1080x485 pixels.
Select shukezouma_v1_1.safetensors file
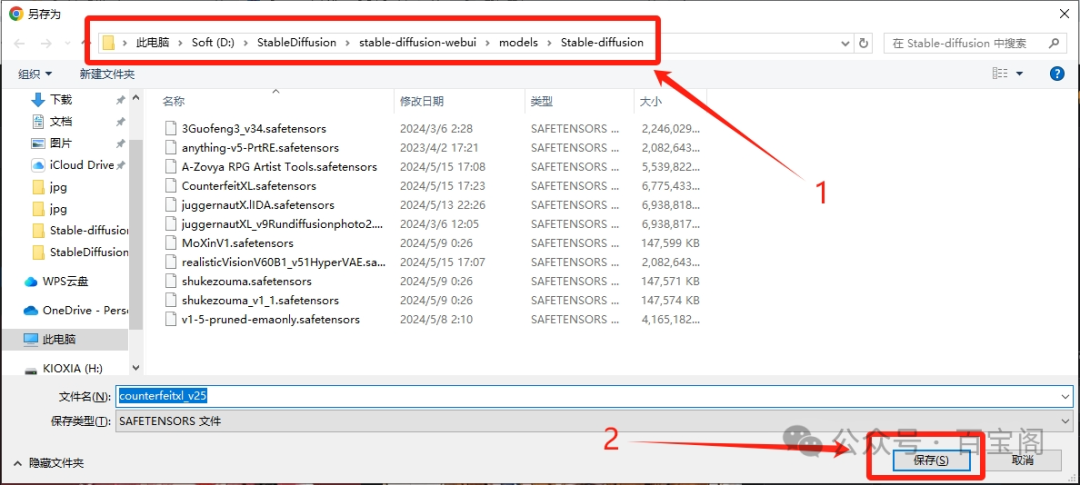coord(260,300)
